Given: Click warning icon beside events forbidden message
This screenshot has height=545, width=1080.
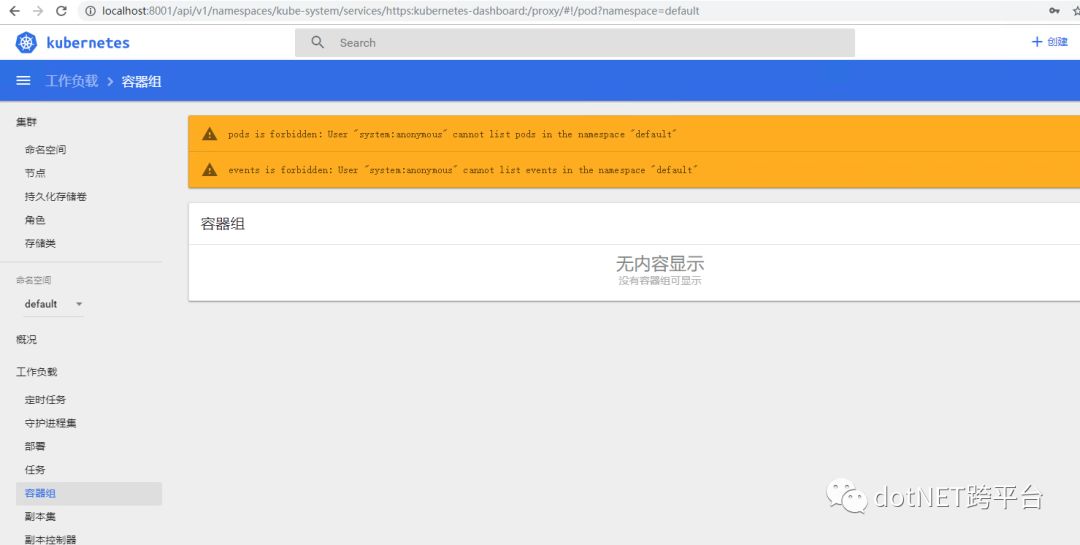Looking at the screenshot, I should tap(209, 169).
